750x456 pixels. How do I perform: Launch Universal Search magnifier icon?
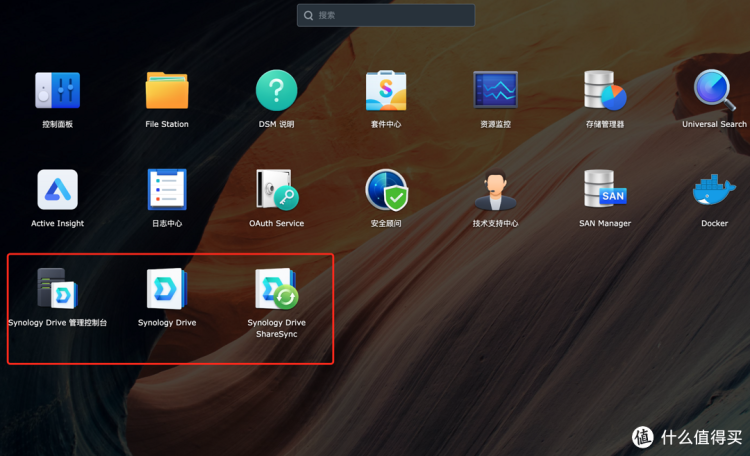coord(714,90)
